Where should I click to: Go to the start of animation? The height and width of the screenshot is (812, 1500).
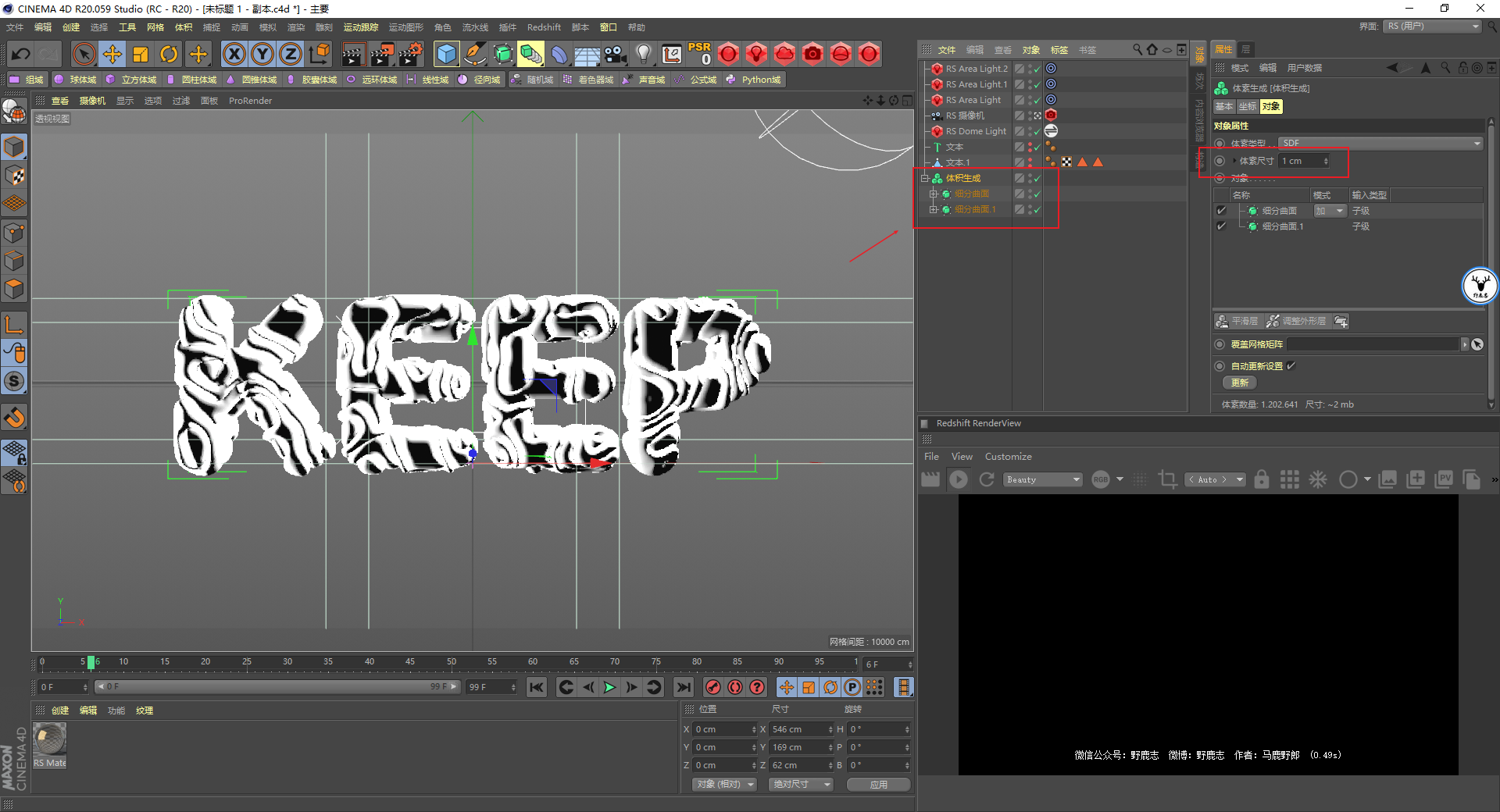point(536,687)
